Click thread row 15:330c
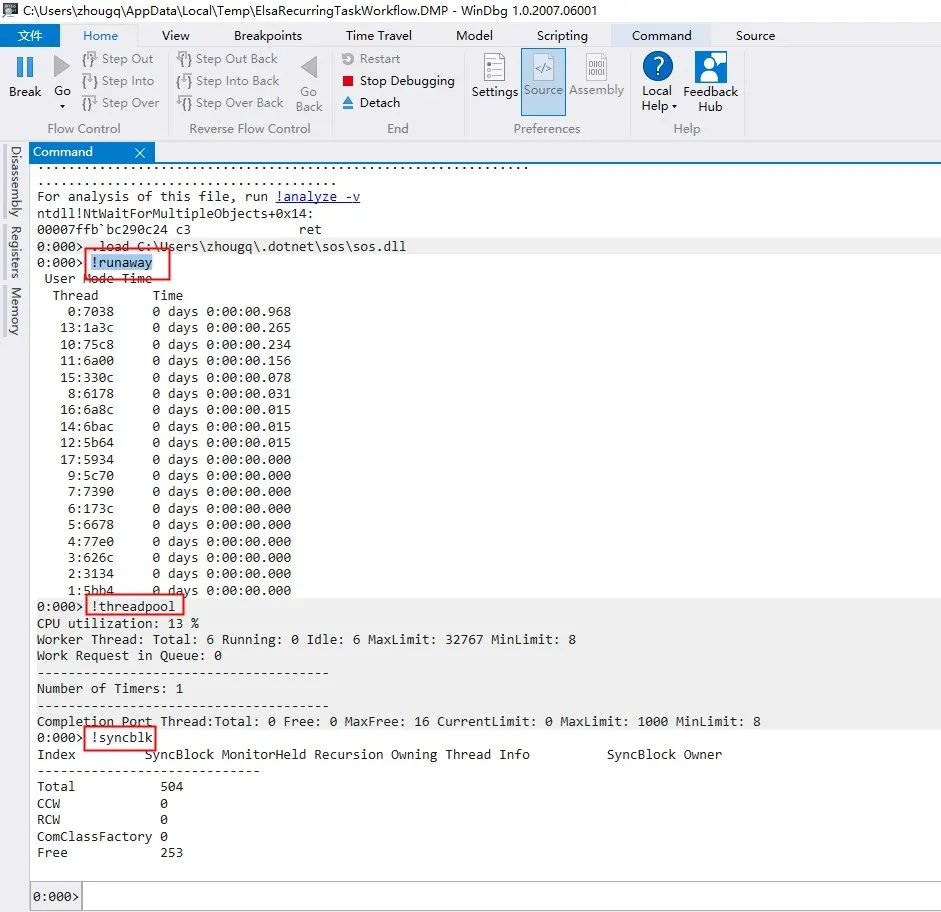941x912 pixels. [175, 377]
